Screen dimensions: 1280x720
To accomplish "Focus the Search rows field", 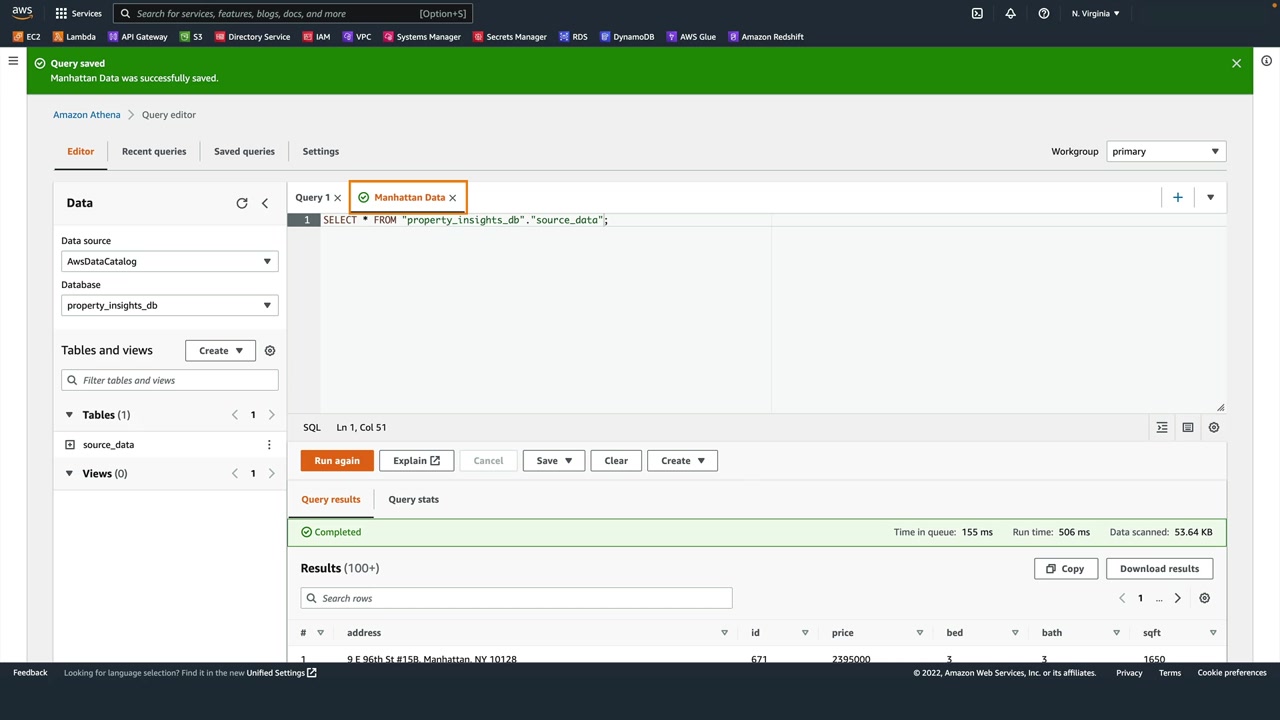I will click(x=516, y=599).
